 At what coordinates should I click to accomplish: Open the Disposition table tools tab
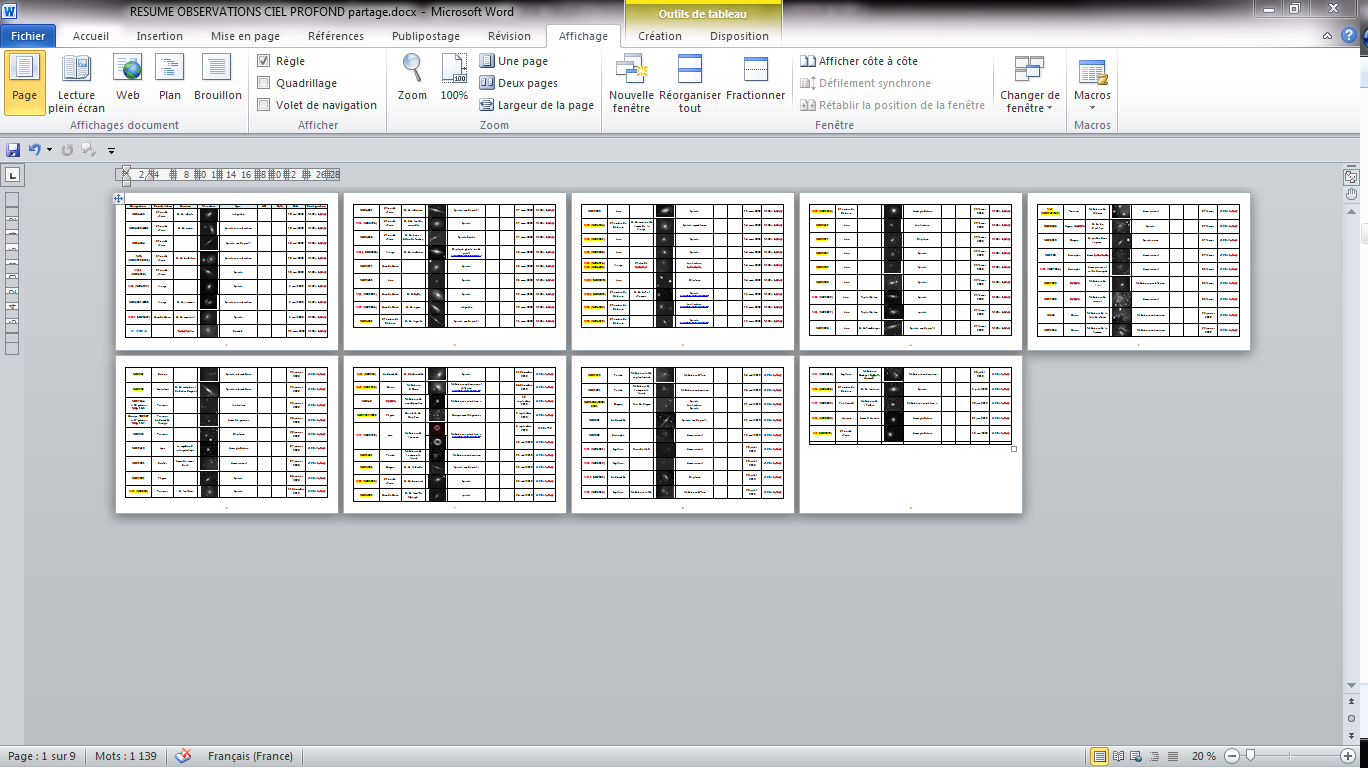click(739, 36)
